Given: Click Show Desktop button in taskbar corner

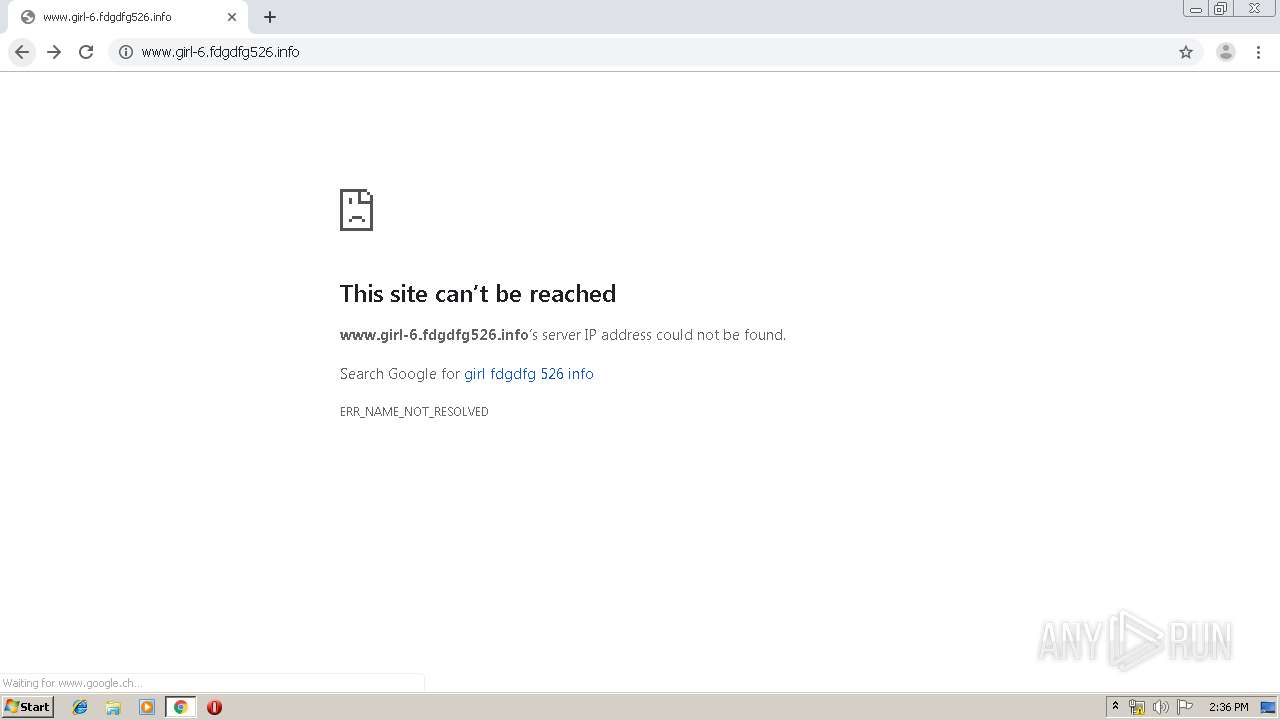Looking at the screenshot, I should [1269, 707].
